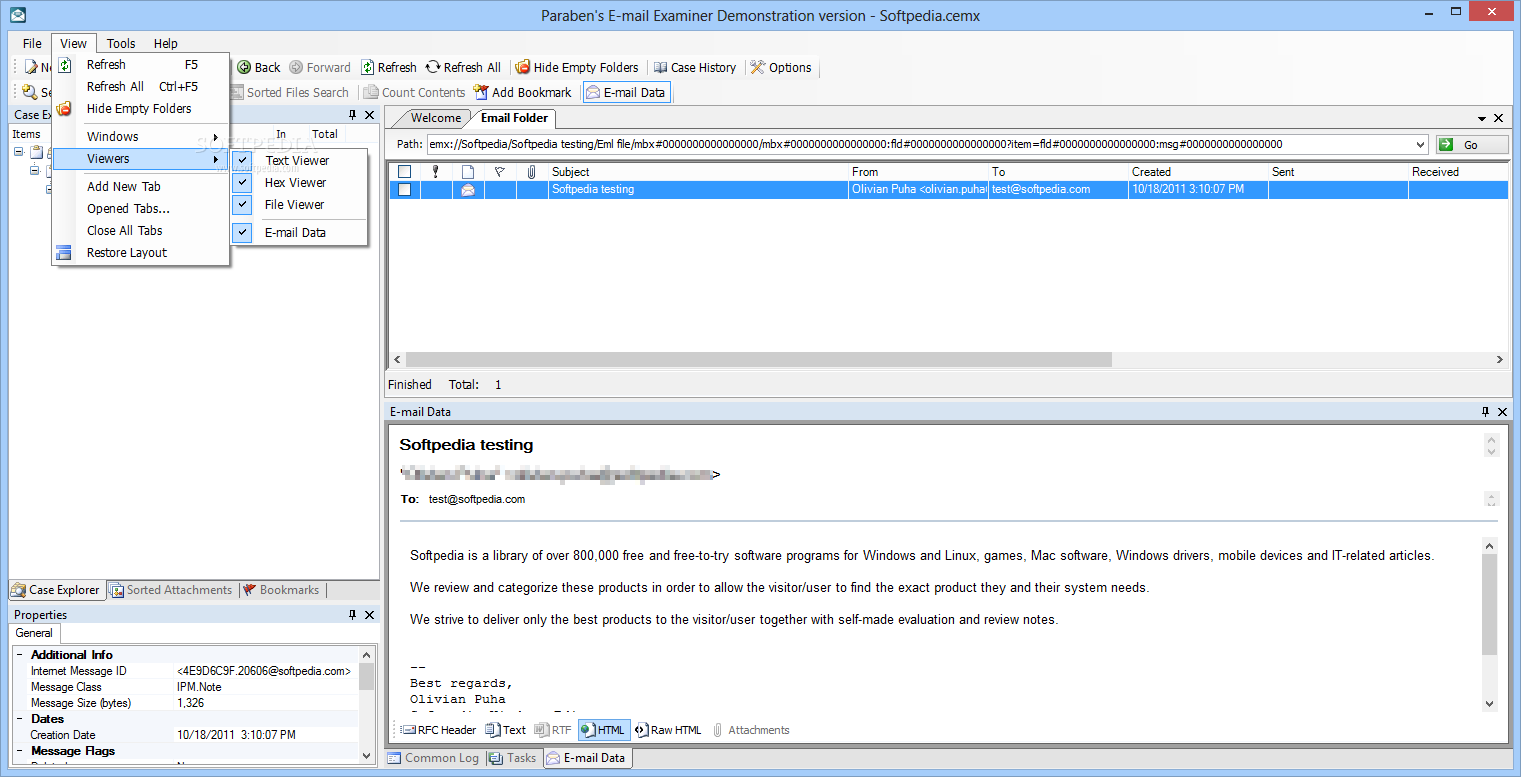Toggle select-all checkbox in email list header
Image resolution: width=1521 pixels, height=777 pixels.
(404, 172)
